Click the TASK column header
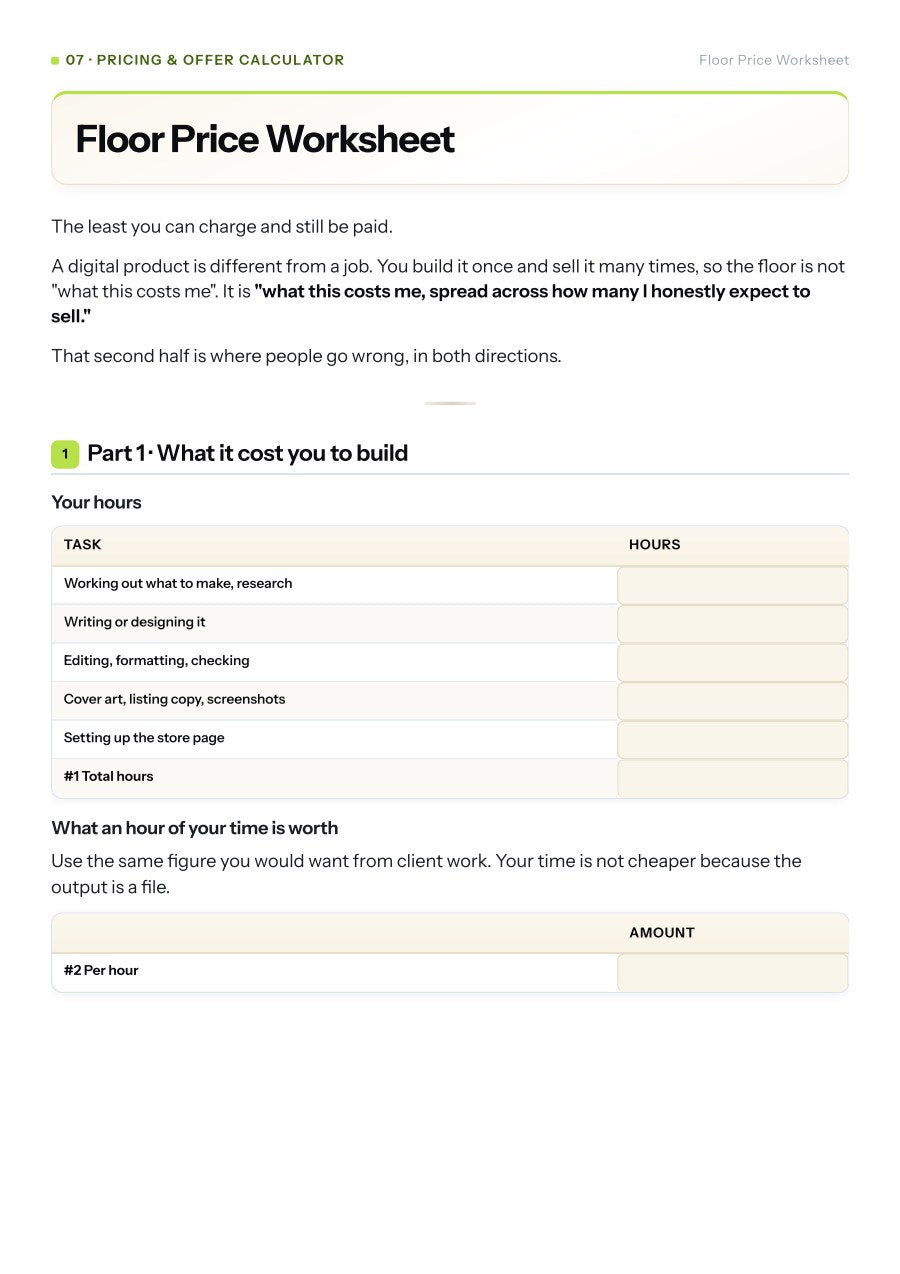This screenshot has height=1274, width=900. [83, 545]
